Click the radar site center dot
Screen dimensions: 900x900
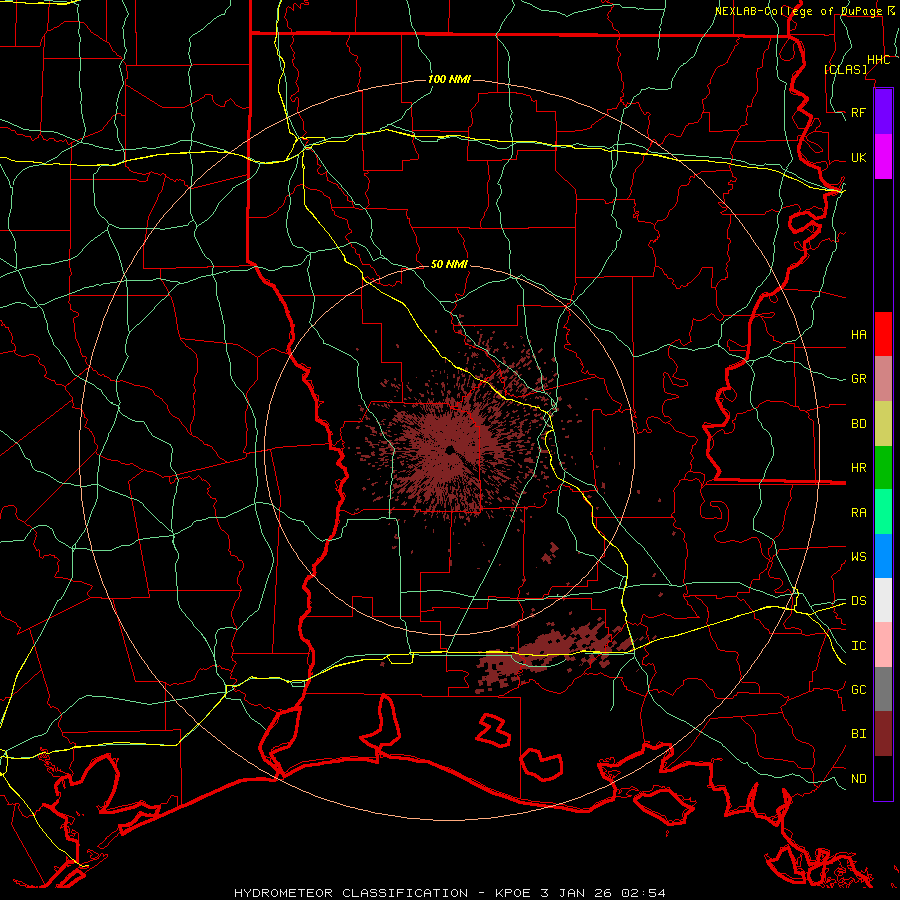click(450, 449)
